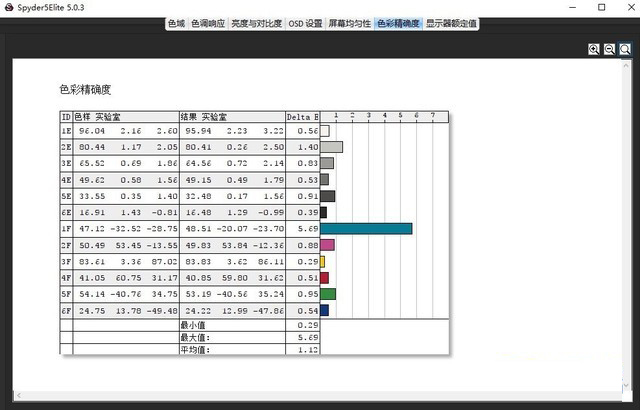Viewport: 640px width, 410px height.
Task: Select the OSD 设置 tab
Action: pos(305,24)
